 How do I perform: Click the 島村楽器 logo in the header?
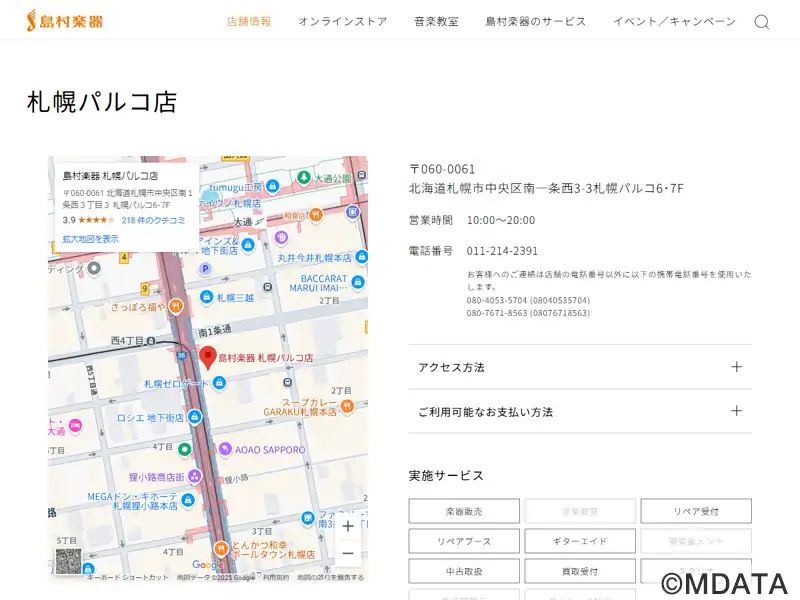tap(65, 21)
